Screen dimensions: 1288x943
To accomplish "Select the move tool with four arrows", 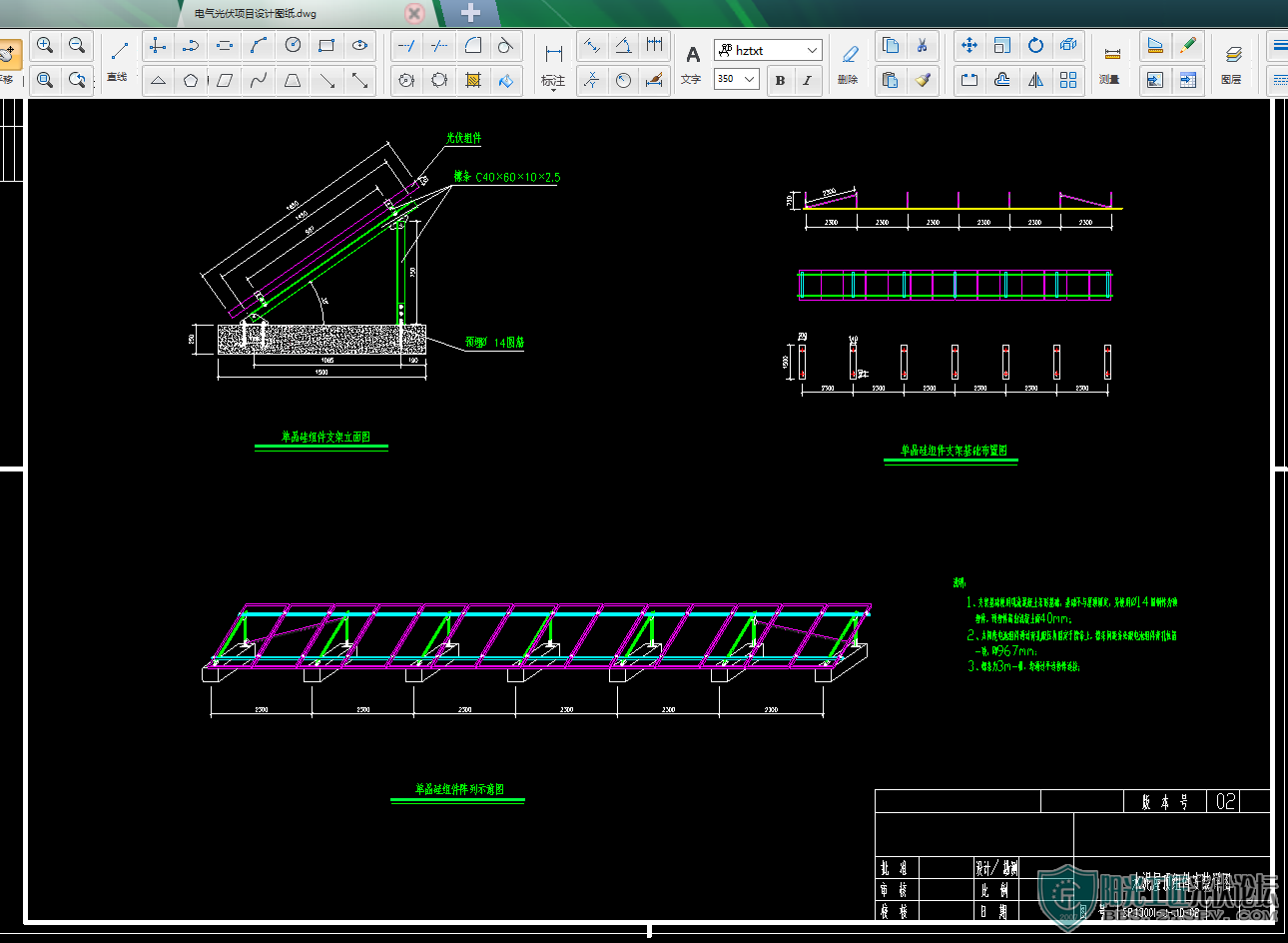I will click(968, 46).
